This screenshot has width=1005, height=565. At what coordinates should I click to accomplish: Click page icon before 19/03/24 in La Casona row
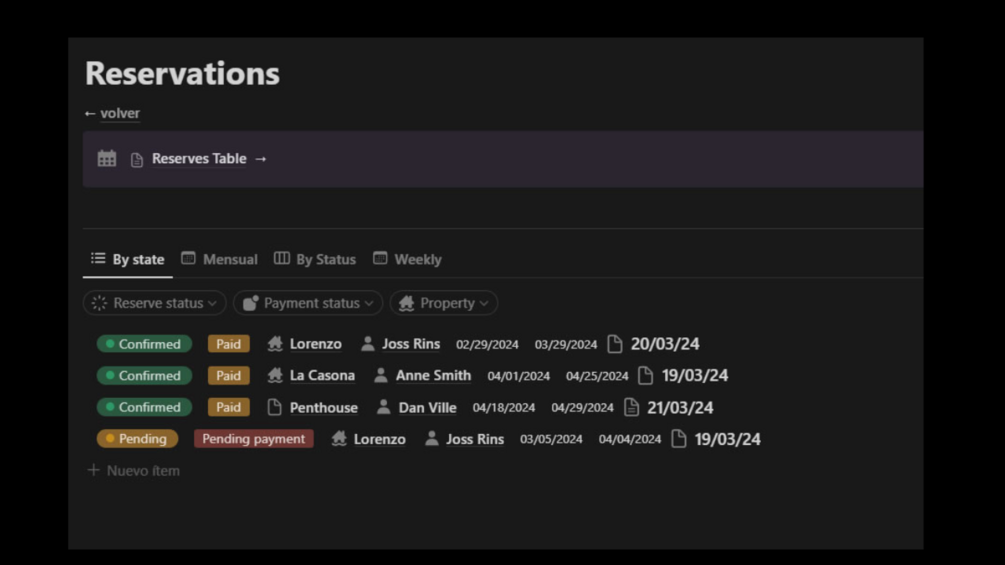(645, 375)
